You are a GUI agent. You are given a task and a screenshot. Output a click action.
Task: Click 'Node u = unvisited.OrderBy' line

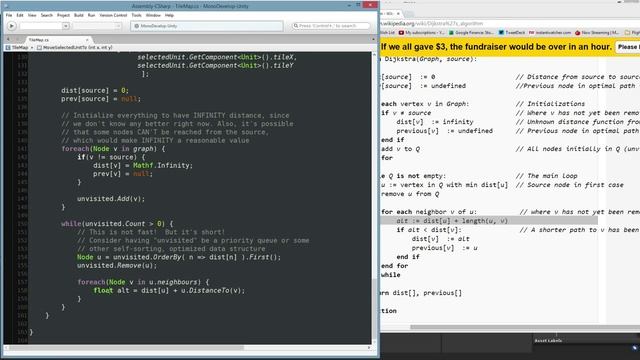click(179, 257)
